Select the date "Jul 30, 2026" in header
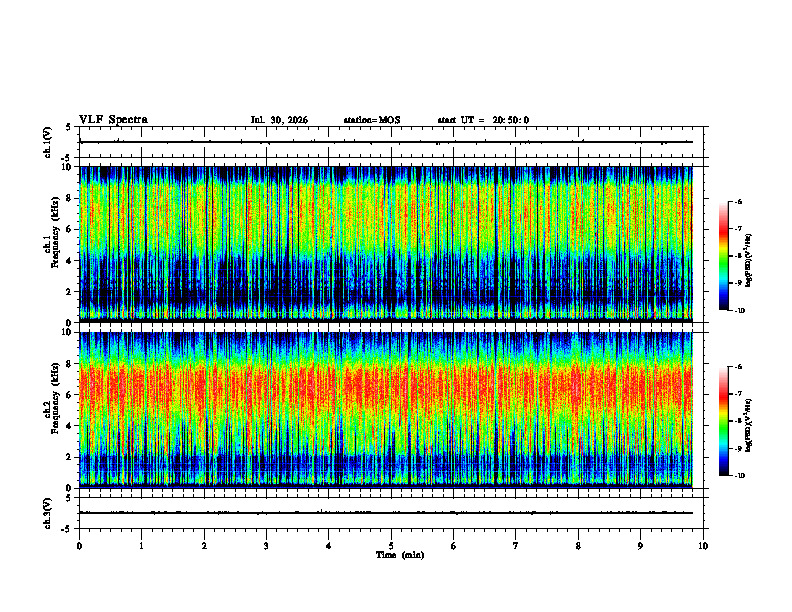 coord(279,120)
